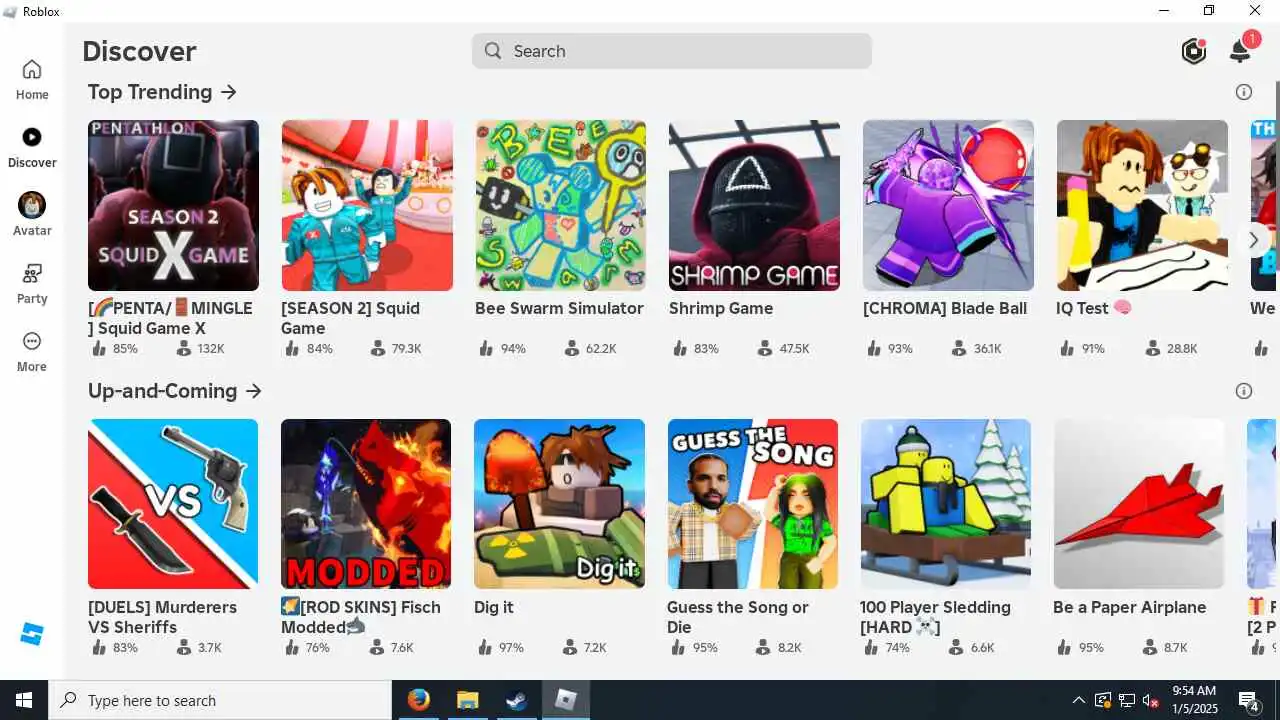This screenshot has height=720, width=1280.
Task: Open the Bee Swarm Simulator title
Action: pyautogui.click(x=559, y=308)
